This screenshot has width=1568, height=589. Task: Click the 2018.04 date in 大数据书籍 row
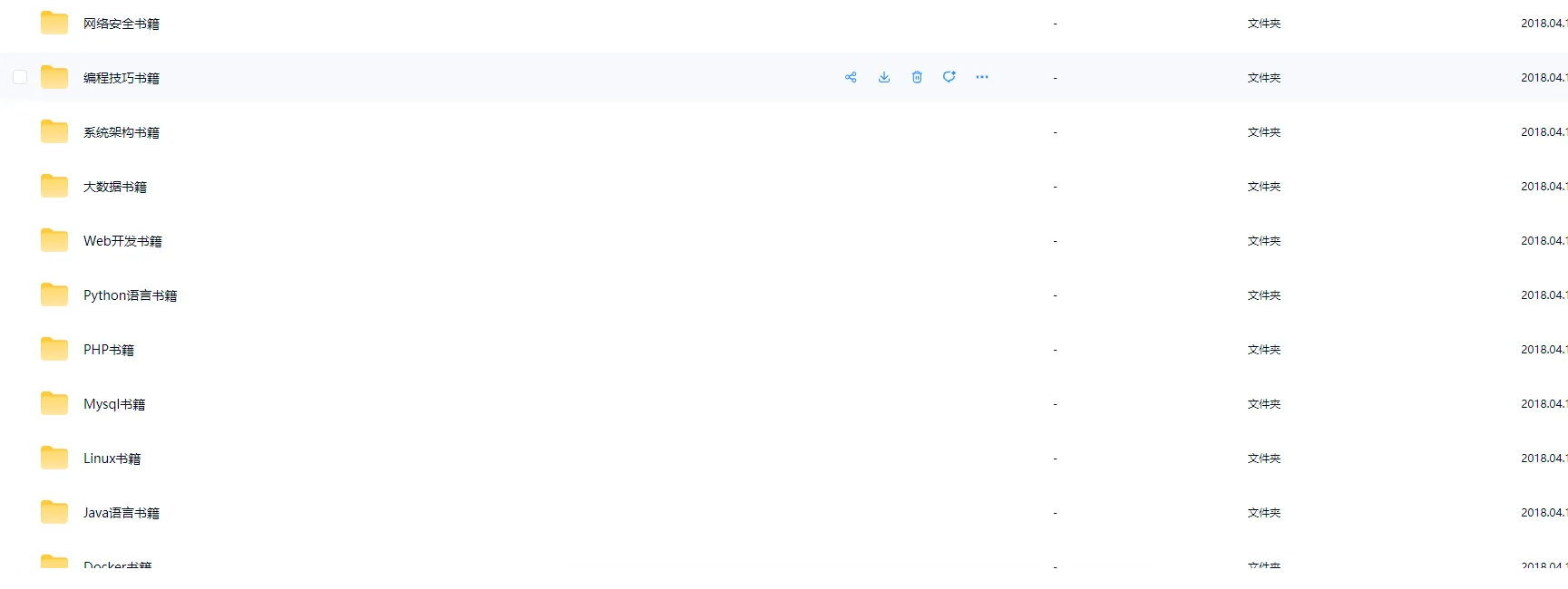tap(1544, 187)
